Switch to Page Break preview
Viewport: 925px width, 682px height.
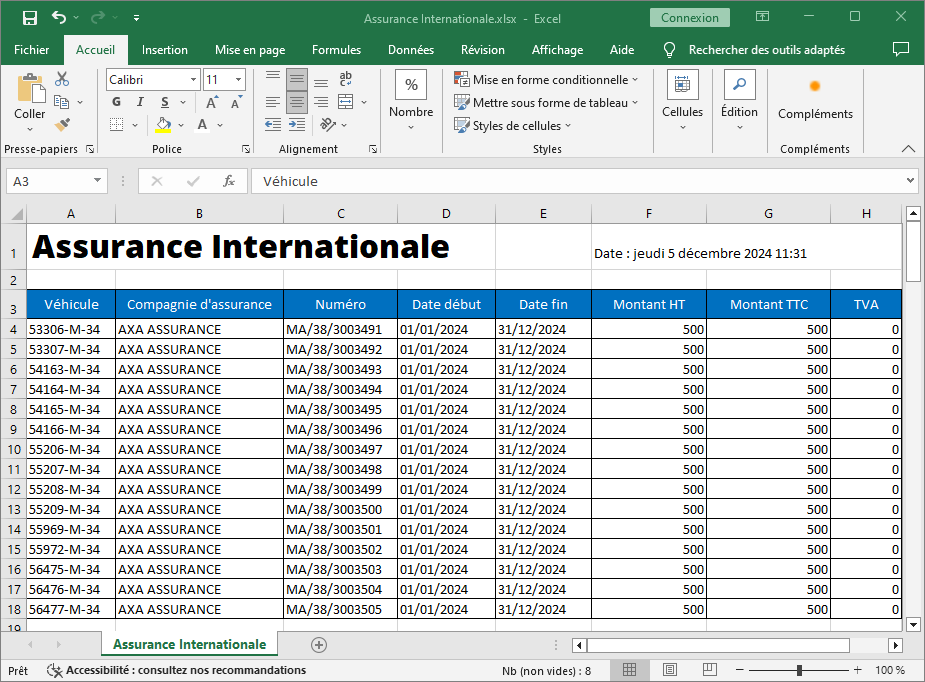[x=710, y=670]
